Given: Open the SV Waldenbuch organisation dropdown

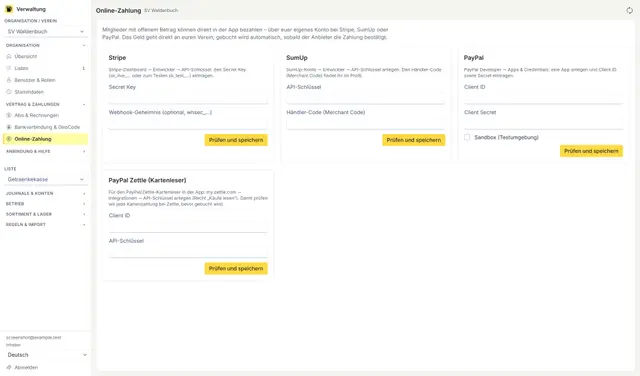Looking at the screenshot, I should pyautogui.click(x=46, y=31).
